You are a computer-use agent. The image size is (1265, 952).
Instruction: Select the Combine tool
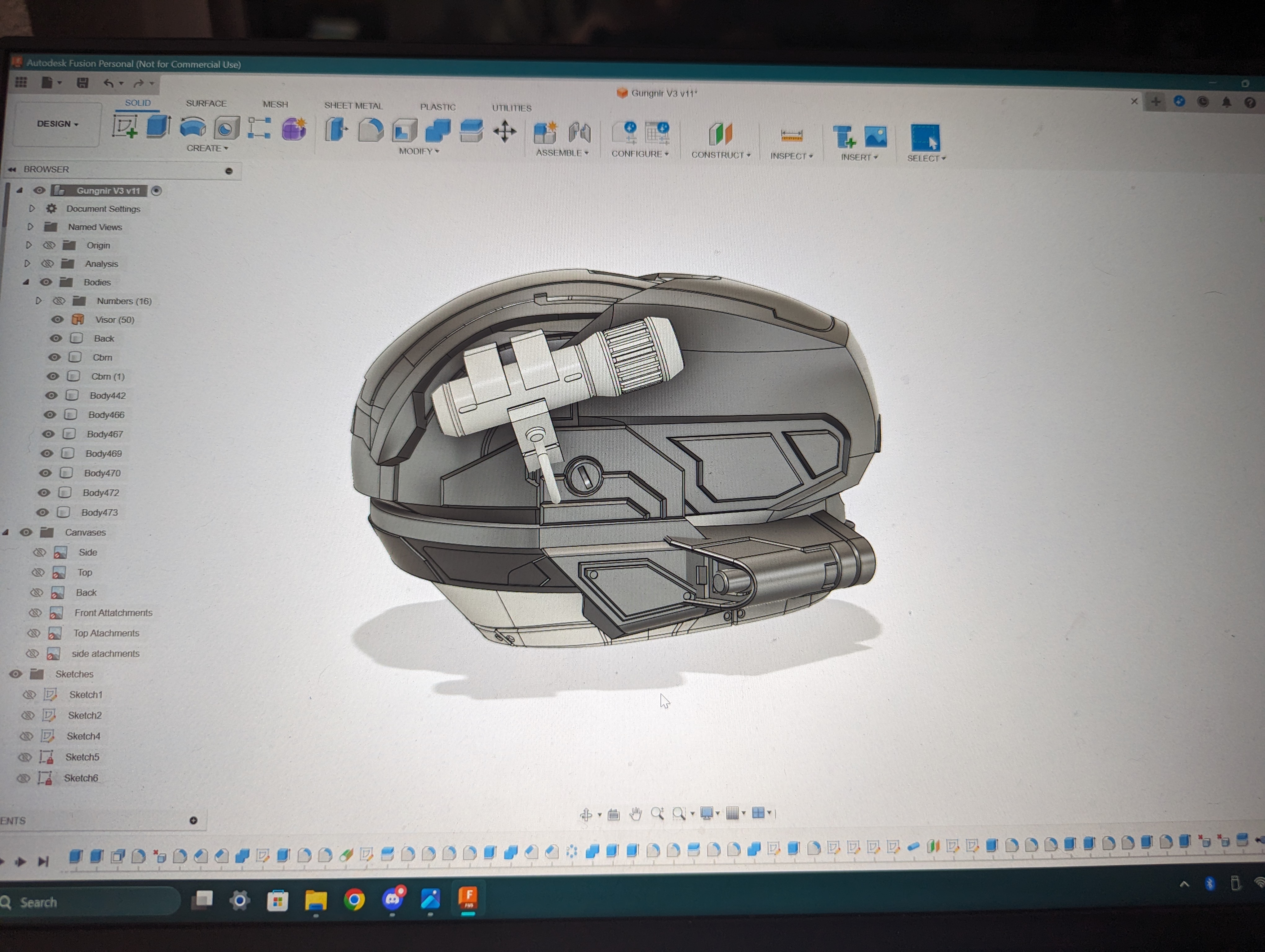[438, 131]
